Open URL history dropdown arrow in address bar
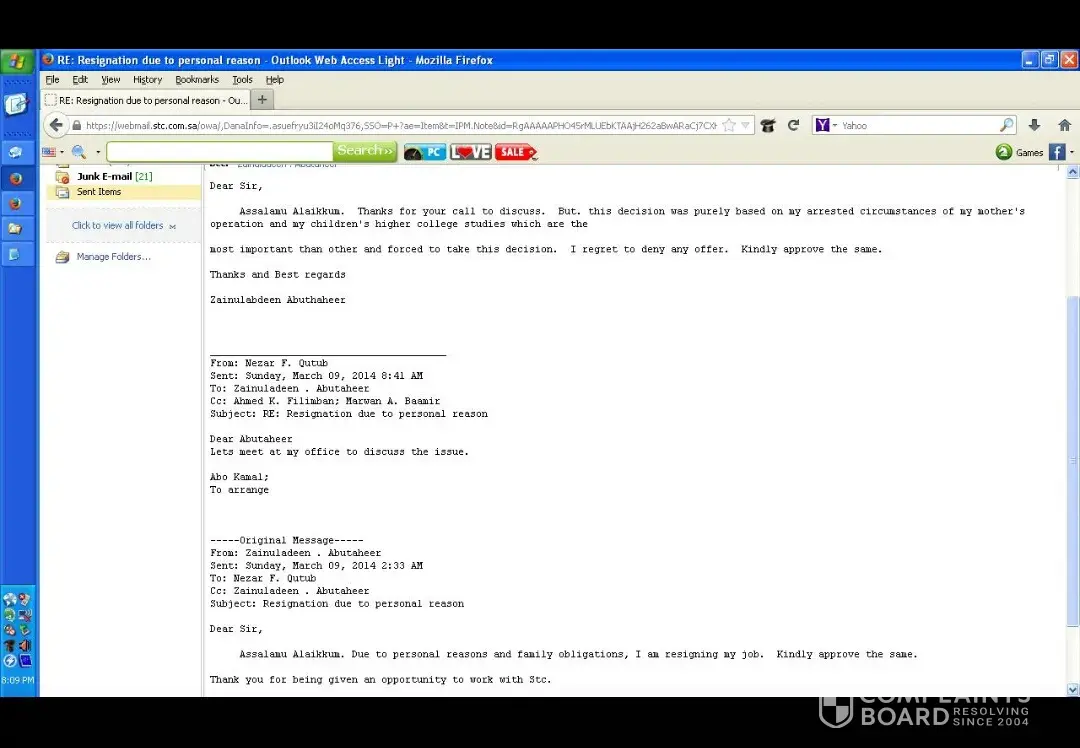This screenshot has width=1080, height=748. coord(745,125)
